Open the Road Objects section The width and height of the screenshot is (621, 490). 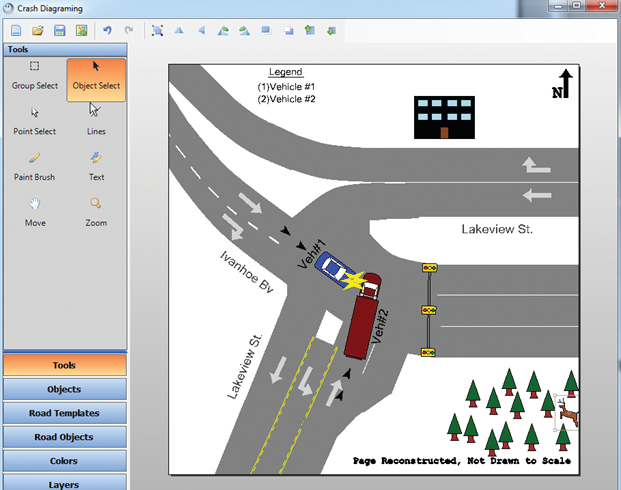click(x=64, y=437)
